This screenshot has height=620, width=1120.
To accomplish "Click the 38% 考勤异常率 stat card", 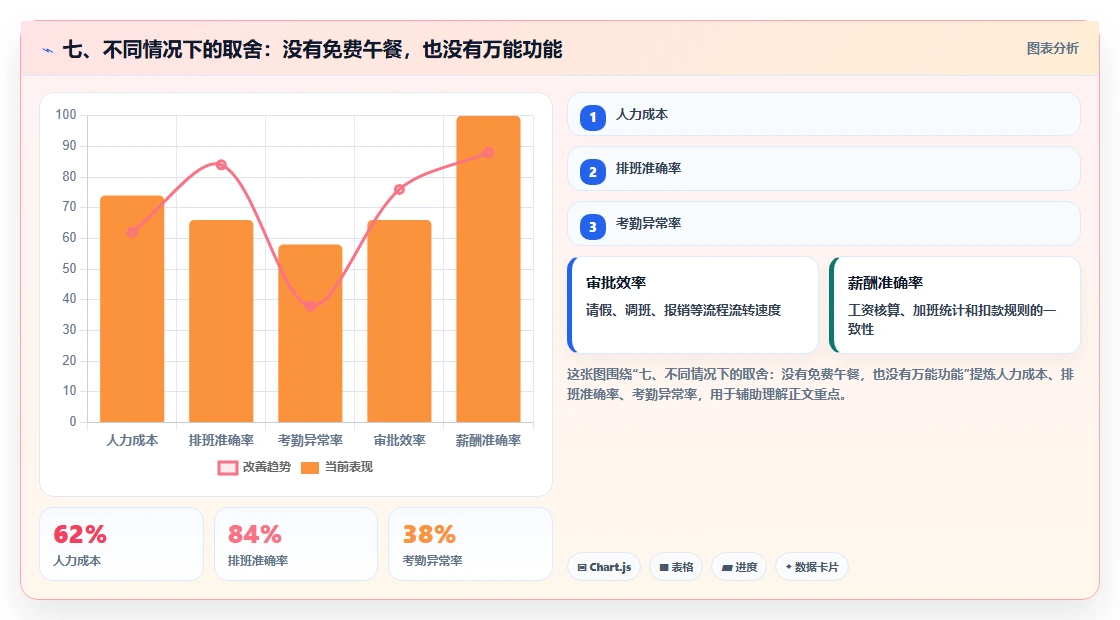I will [470, 544].
